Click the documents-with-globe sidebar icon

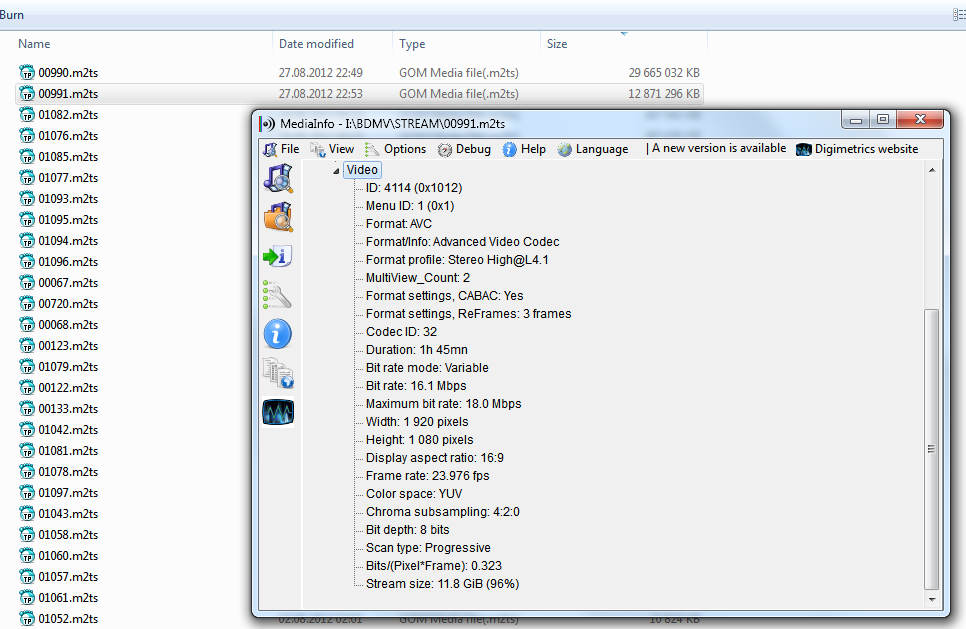(x=278, y=373)
